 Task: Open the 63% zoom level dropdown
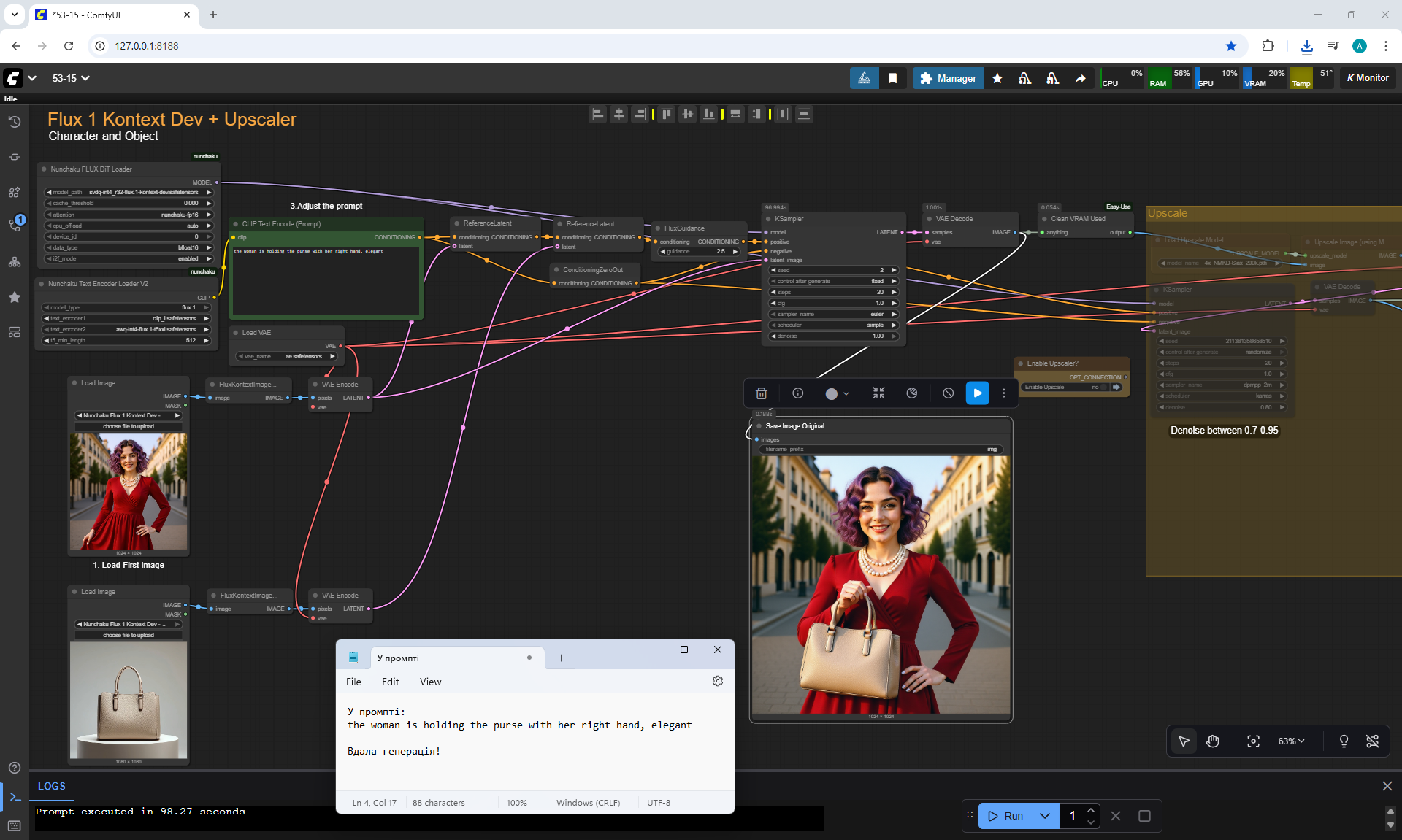point(1291,741)
